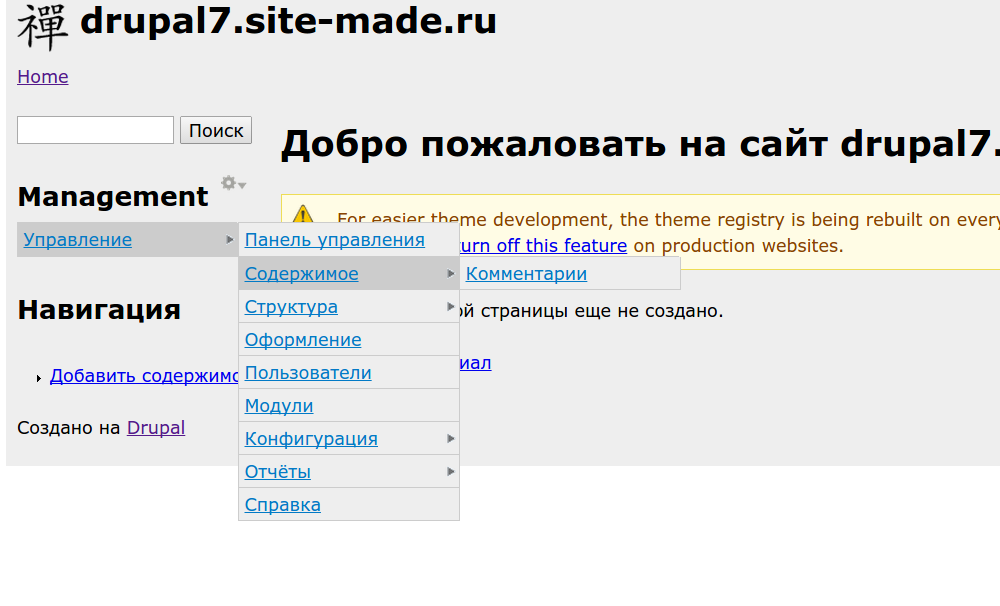1000x606 pixels.
Task: Click the Management block heading
Action: (113, 196)
